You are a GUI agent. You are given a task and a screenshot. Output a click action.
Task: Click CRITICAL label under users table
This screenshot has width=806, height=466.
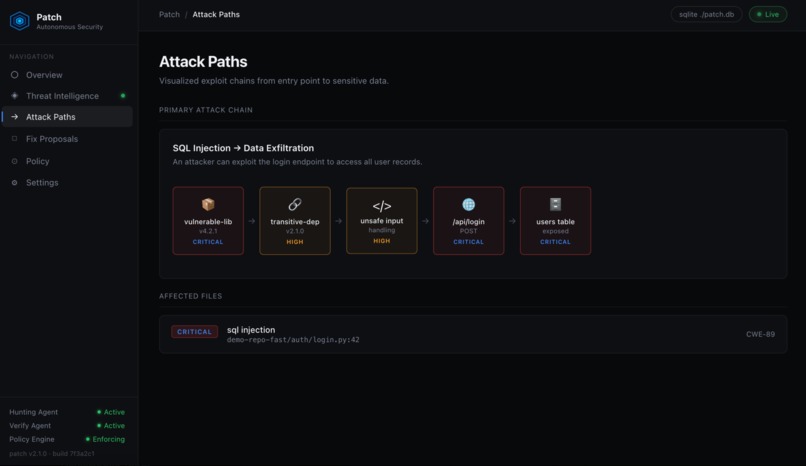555,242
